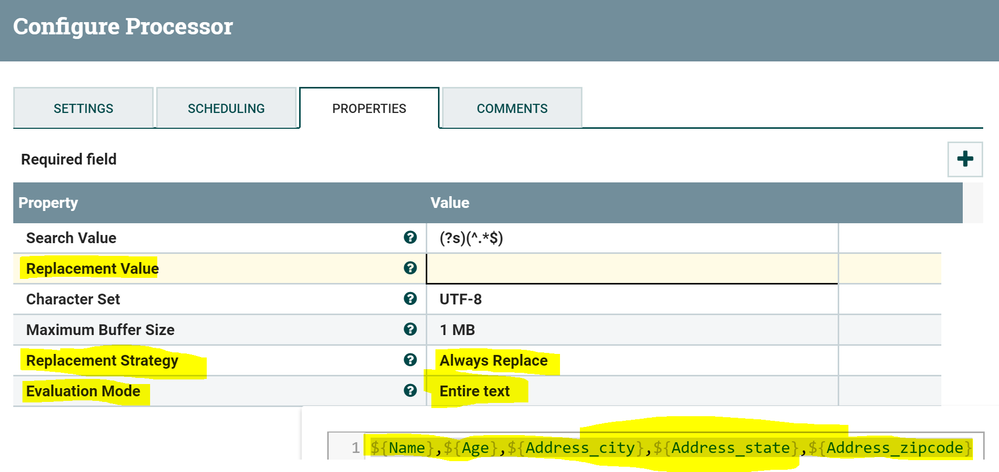
Task: Click help icon for Replacement Value
Action: pos(410,268)
